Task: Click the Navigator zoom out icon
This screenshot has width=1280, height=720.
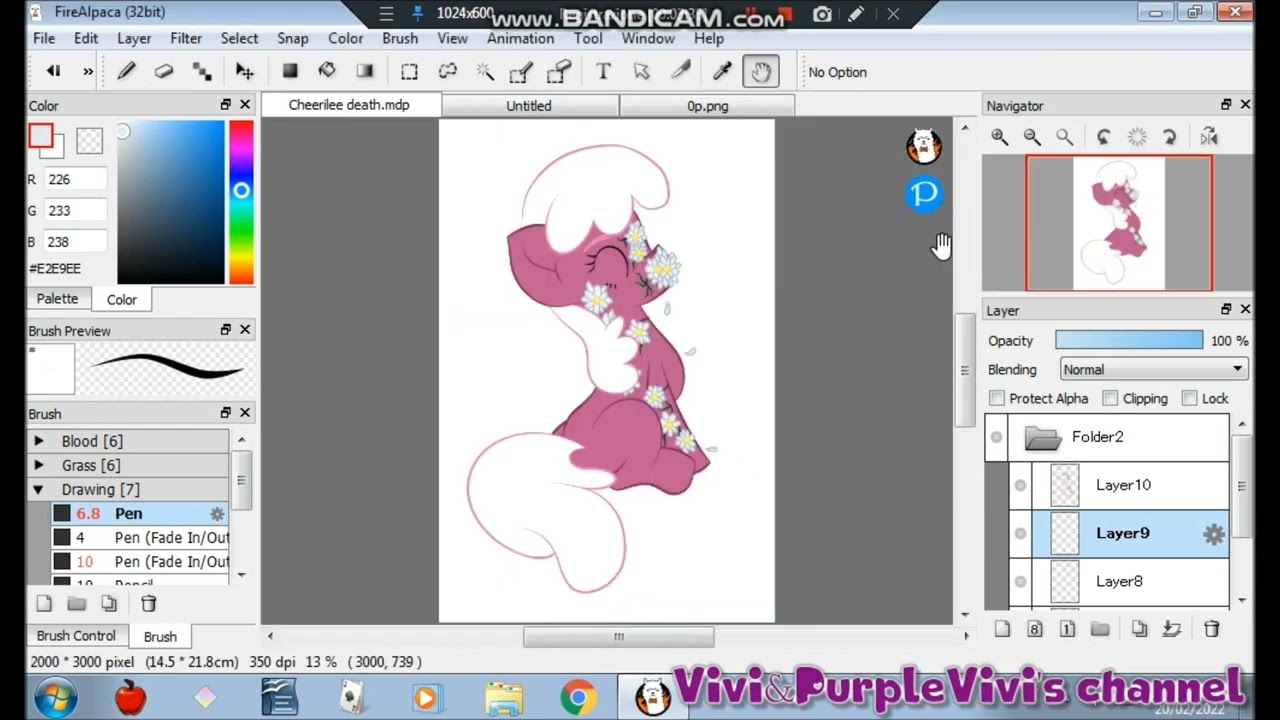Action: (1032, 137)
